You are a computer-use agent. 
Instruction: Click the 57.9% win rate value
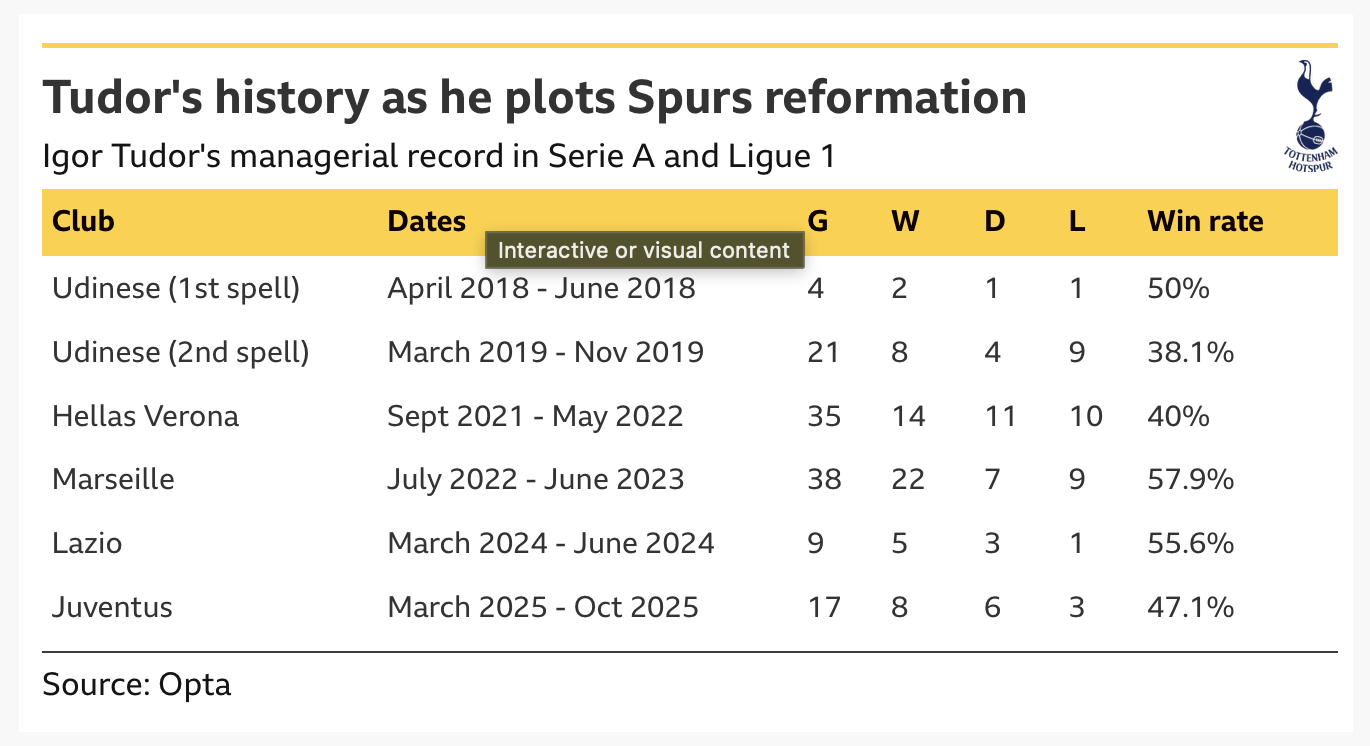coord(1190,479)
